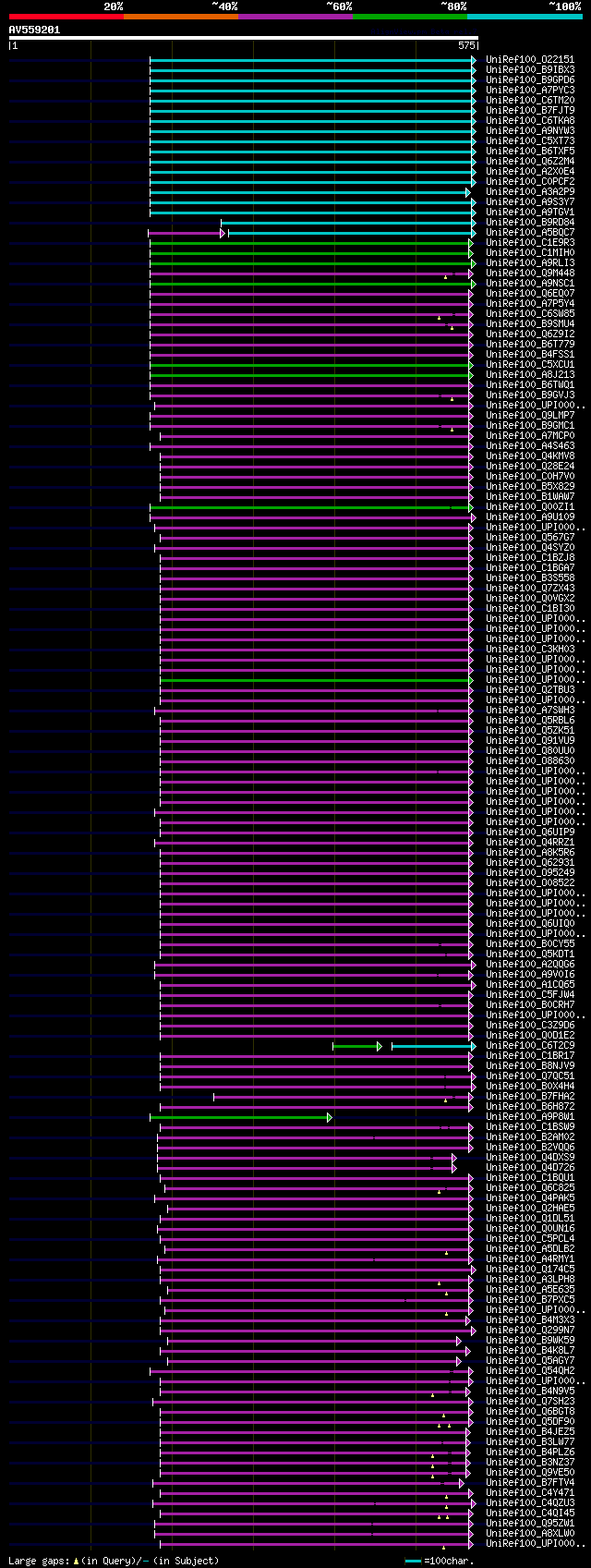Image resolution: width=591 pixels, height=1568 pixels.
Task: Select label UniRef100_A5BQC7
Action: 530,232
